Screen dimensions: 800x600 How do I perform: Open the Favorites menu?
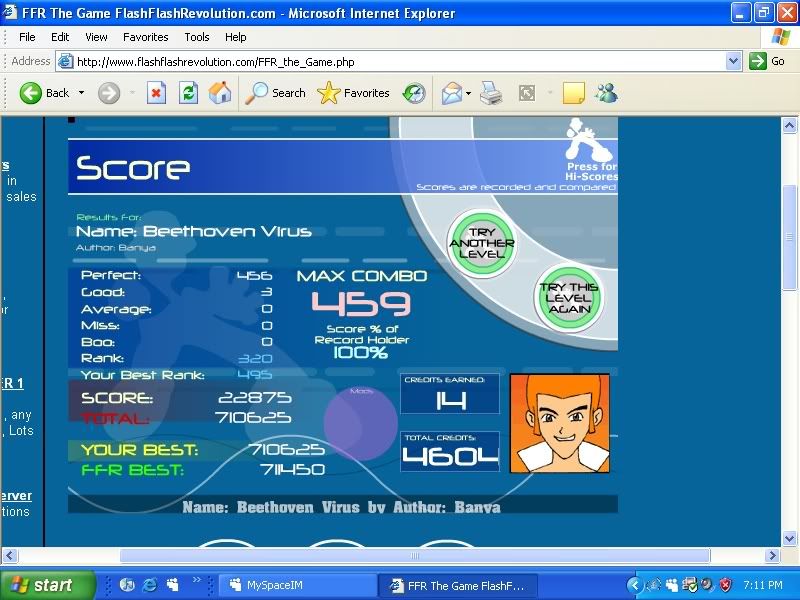click(146, 37)
